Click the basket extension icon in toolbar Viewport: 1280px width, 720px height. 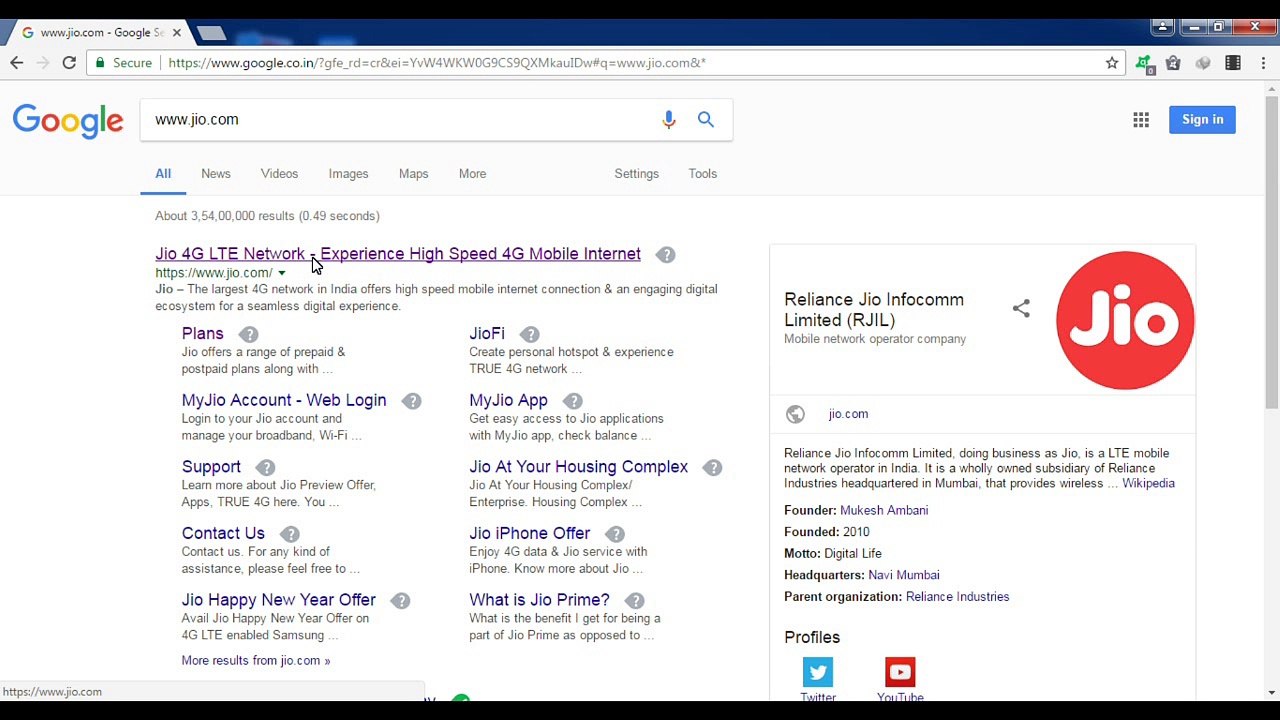pos(1173,63)
